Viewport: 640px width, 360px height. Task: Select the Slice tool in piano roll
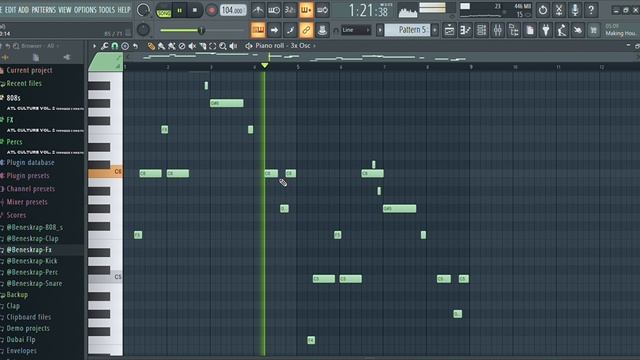coord(202,46)
